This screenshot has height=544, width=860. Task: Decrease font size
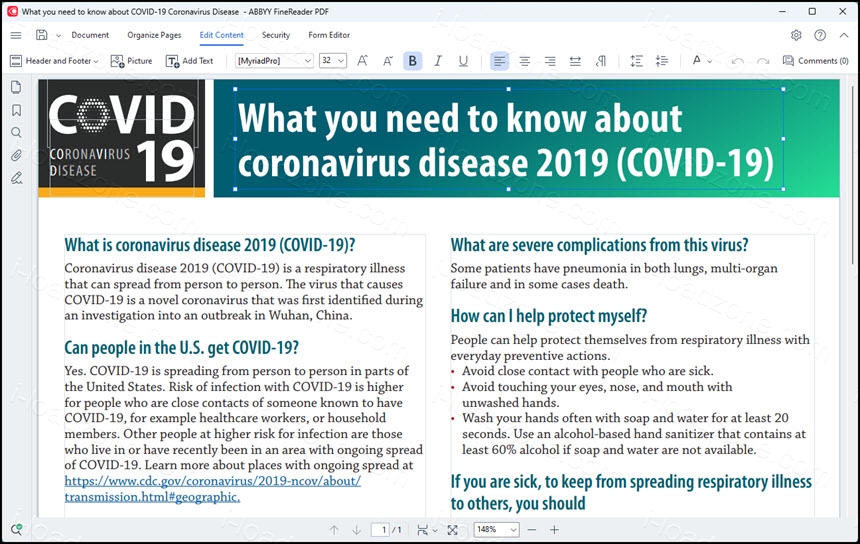click(388, 61)
